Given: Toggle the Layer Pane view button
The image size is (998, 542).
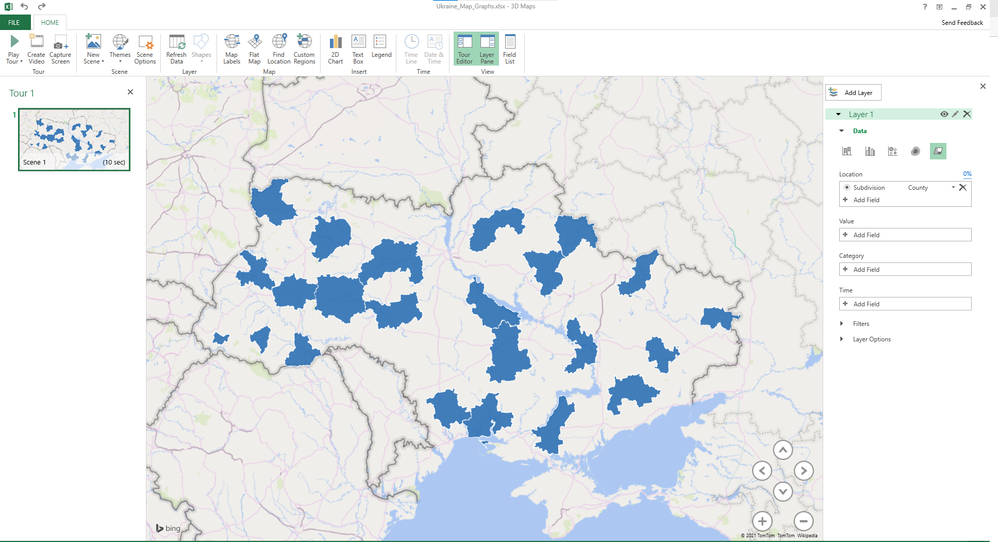Looking at the screenshot, I should click(x=487, y=48).
